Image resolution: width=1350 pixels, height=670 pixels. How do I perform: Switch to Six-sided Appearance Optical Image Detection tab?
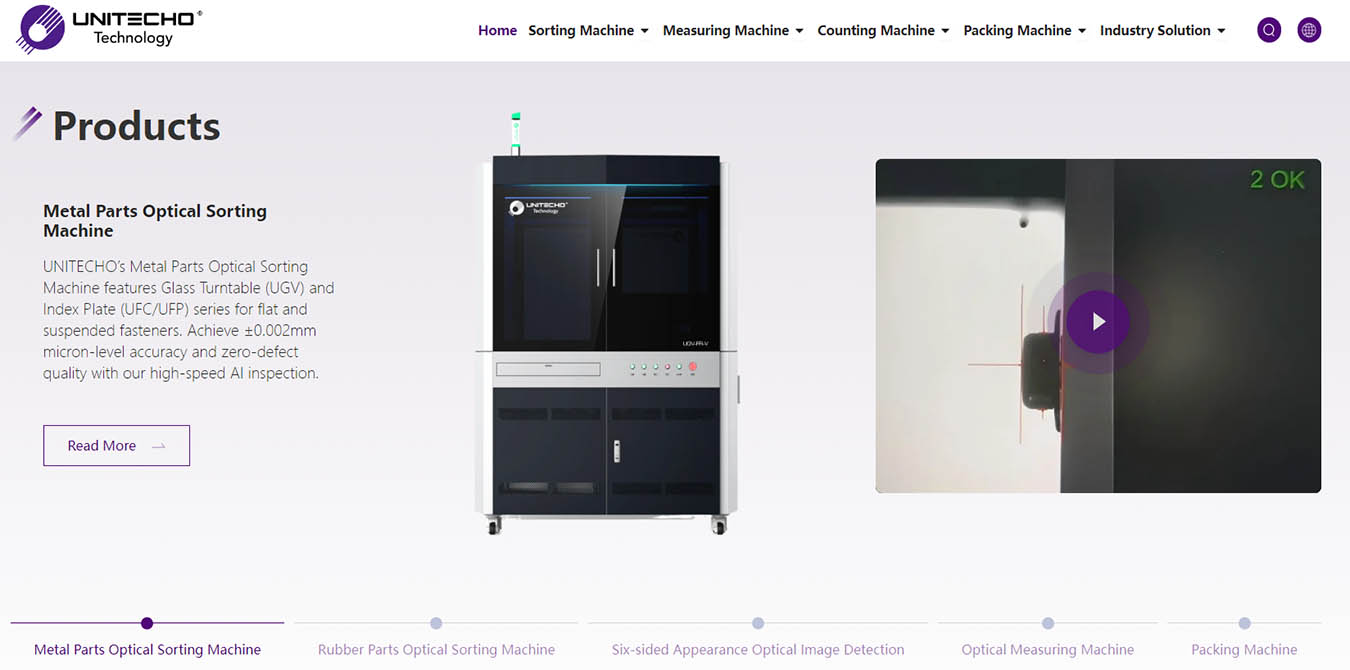coord(758,649)
